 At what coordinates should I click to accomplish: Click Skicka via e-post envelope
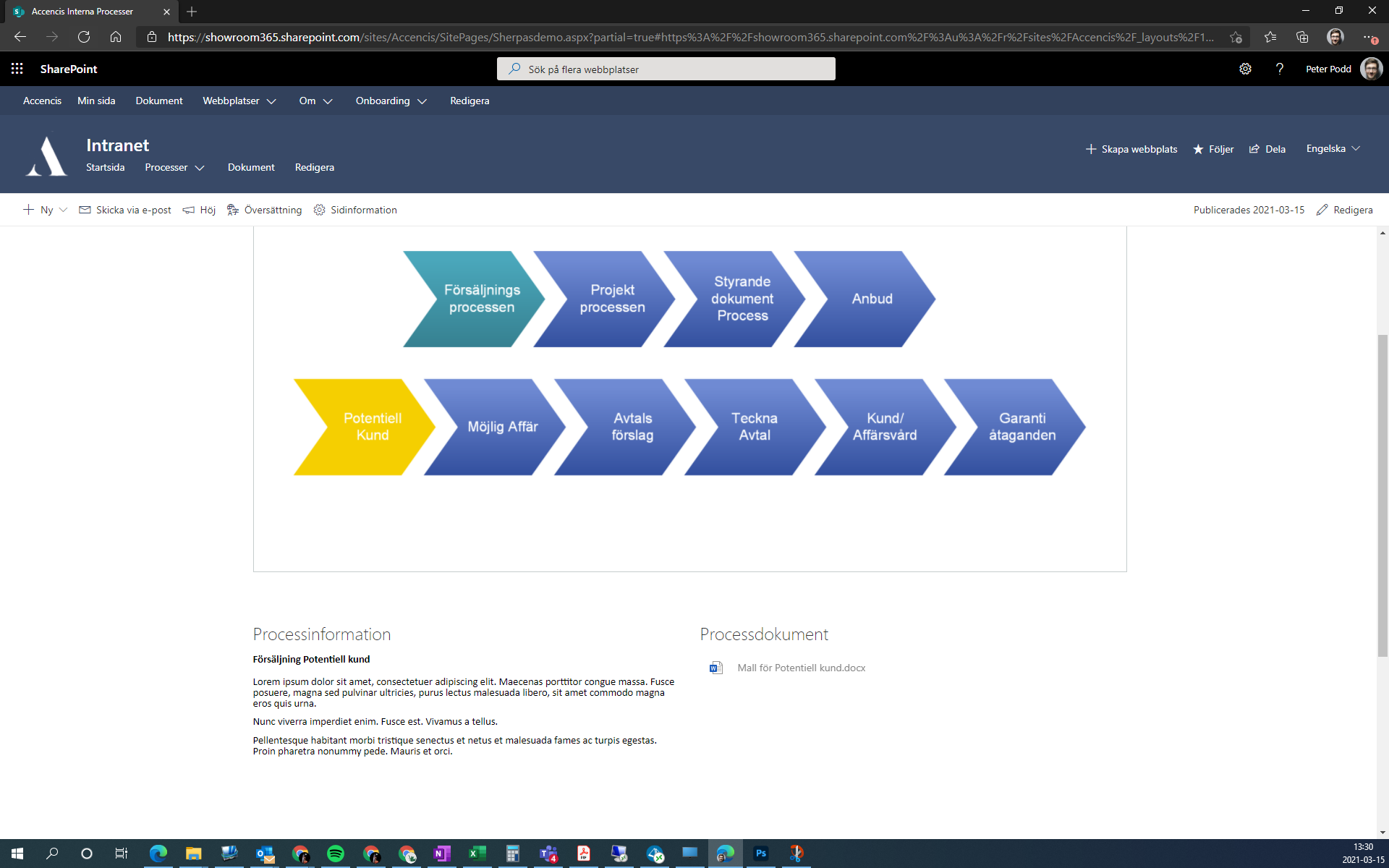tap(85, 210)
